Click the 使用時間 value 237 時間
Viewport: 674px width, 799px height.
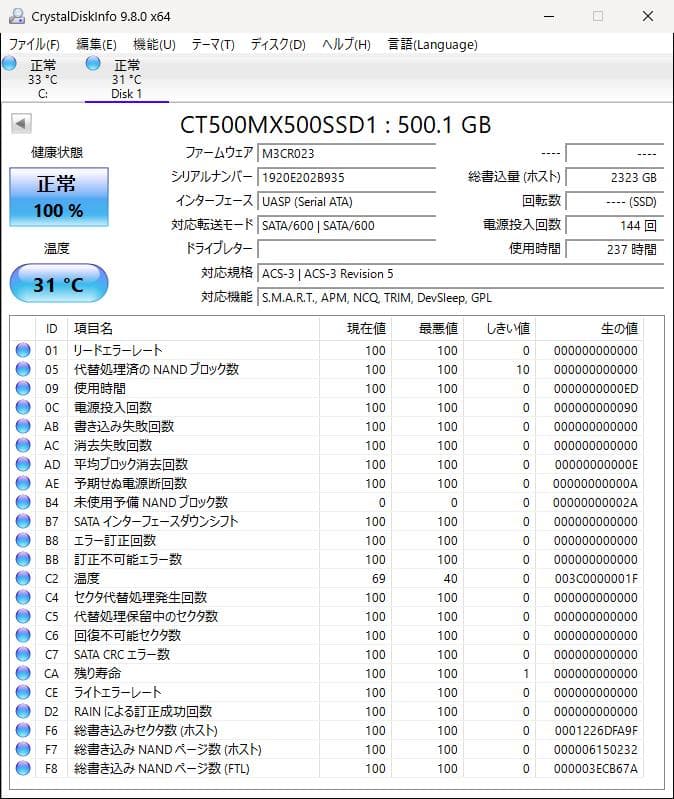click(615, 249)
